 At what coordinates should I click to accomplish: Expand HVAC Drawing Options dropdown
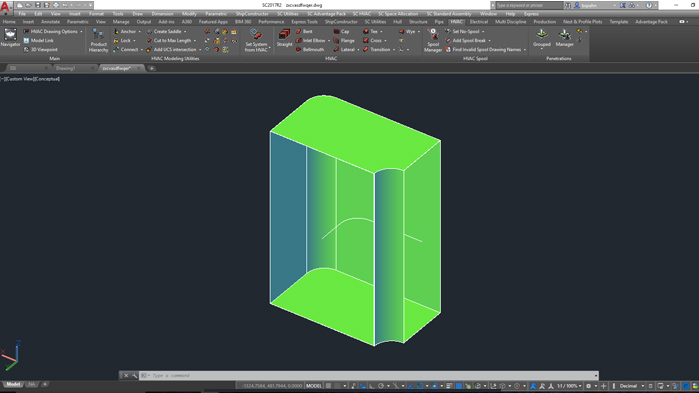pos(81,32)
